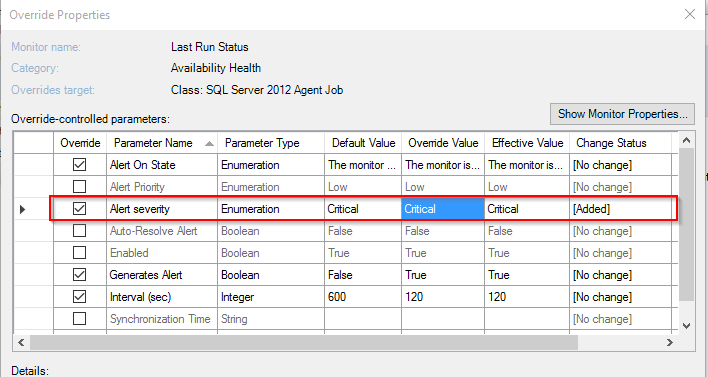This screenshot has height=377, width=708.
Task: Click String parameter type cell
Action: pyautogui.click(x=270, y=319)
